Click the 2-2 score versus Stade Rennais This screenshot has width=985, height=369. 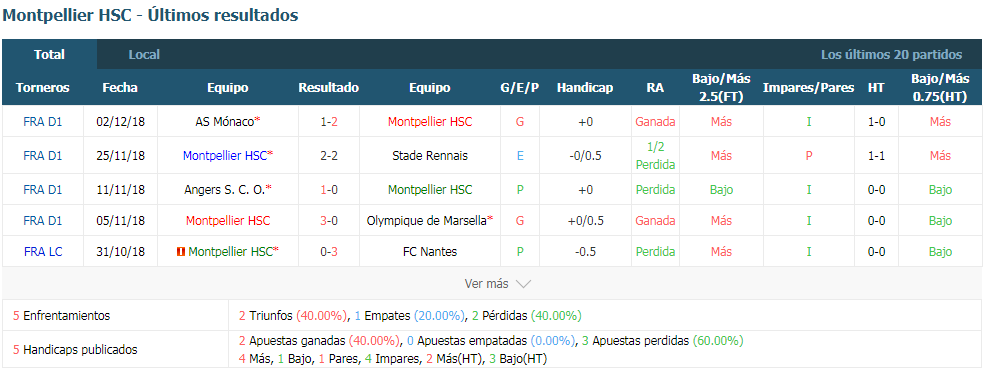[x=329, y=155]
